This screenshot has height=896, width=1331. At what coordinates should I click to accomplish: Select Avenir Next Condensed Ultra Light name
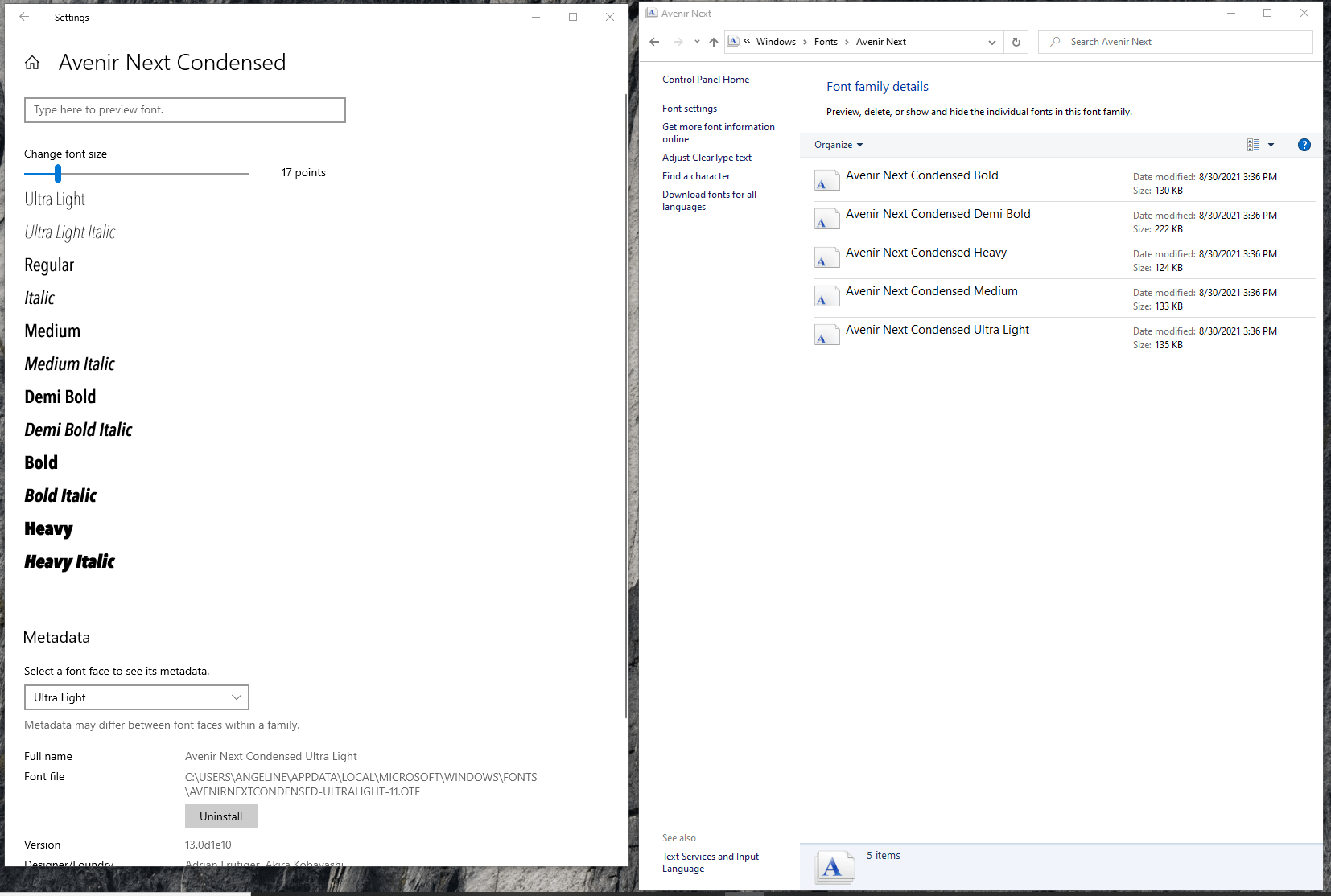[x=937, y=330]
